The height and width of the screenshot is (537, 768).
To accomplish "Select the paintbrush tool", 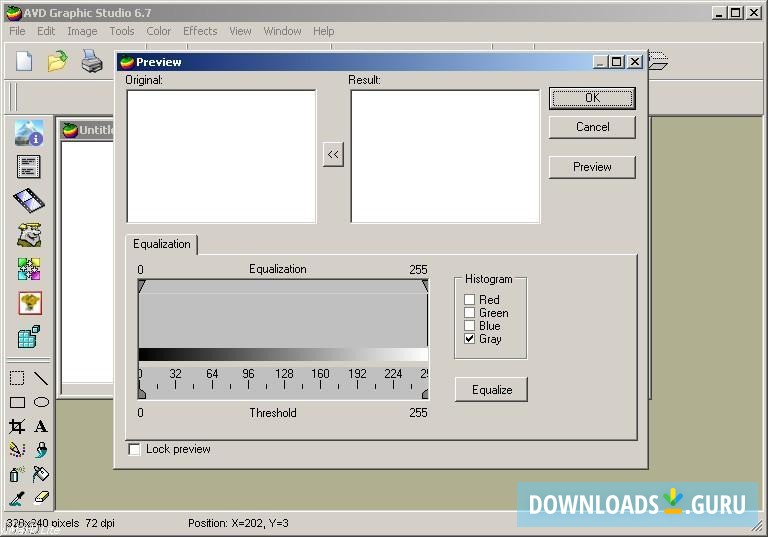I will coord(41,450).
